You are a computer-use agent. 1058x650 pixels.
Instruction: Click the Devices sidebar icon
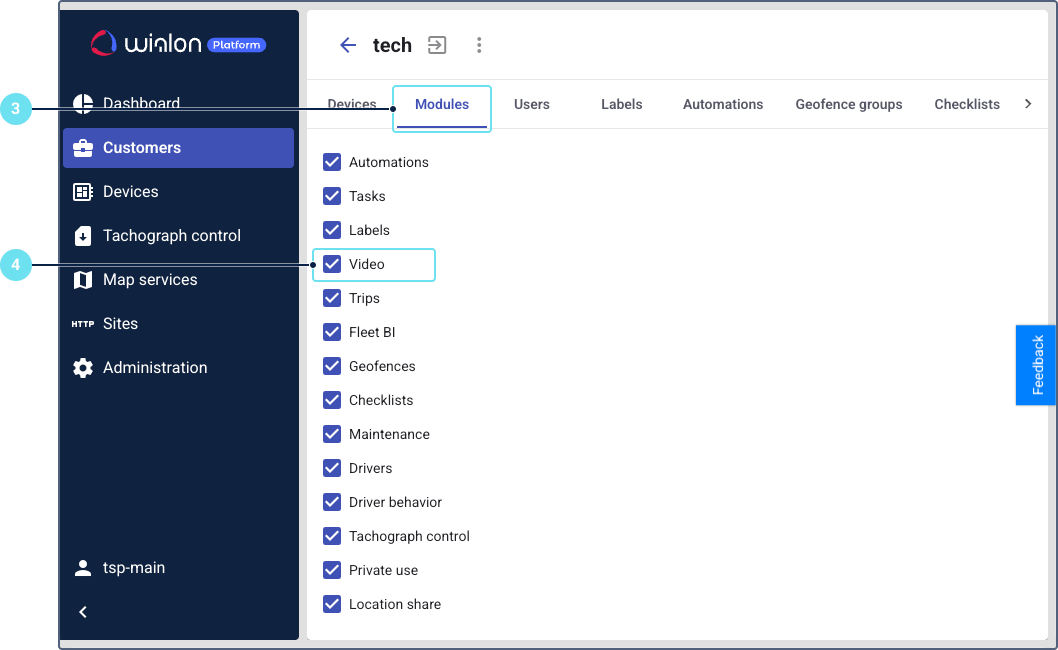pos(83,192)
